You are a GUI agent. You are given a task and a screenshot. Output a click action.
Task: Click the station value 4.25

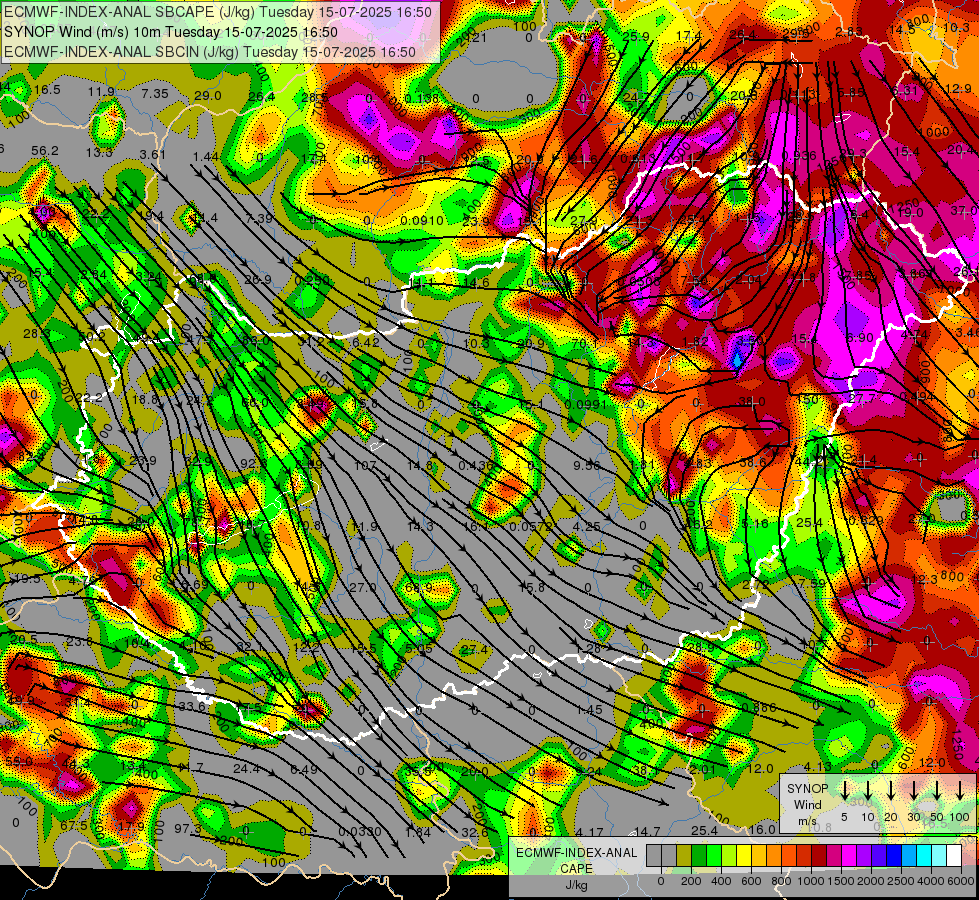pyautogui.click(x=587, y=527)
